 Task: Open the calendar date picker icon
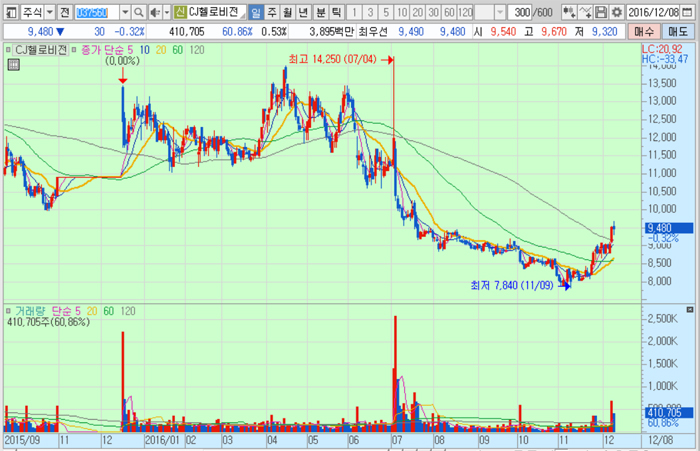[x=691, y=13]
